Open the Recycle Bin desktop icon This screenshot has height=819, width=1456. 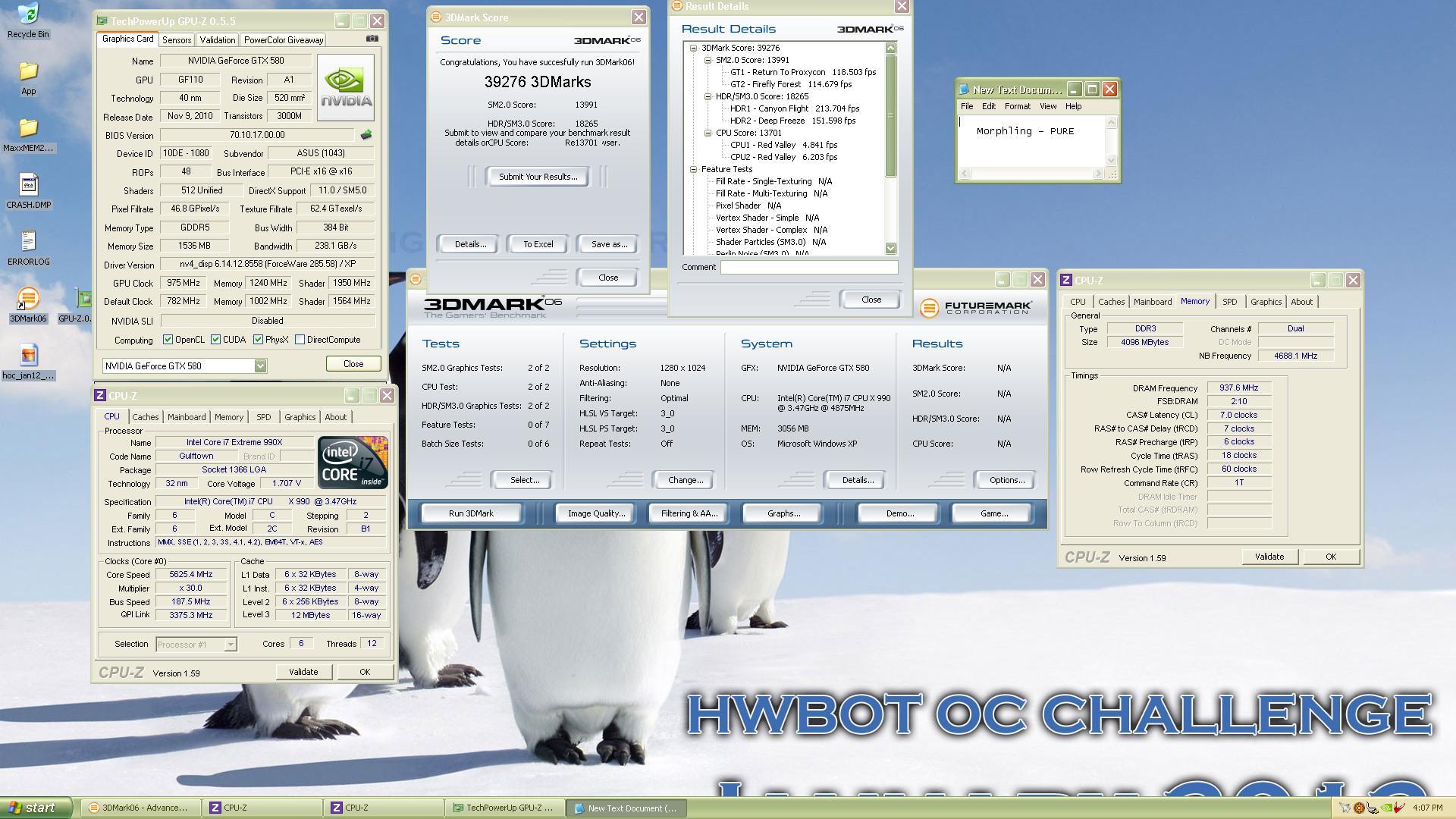(28, 14)
